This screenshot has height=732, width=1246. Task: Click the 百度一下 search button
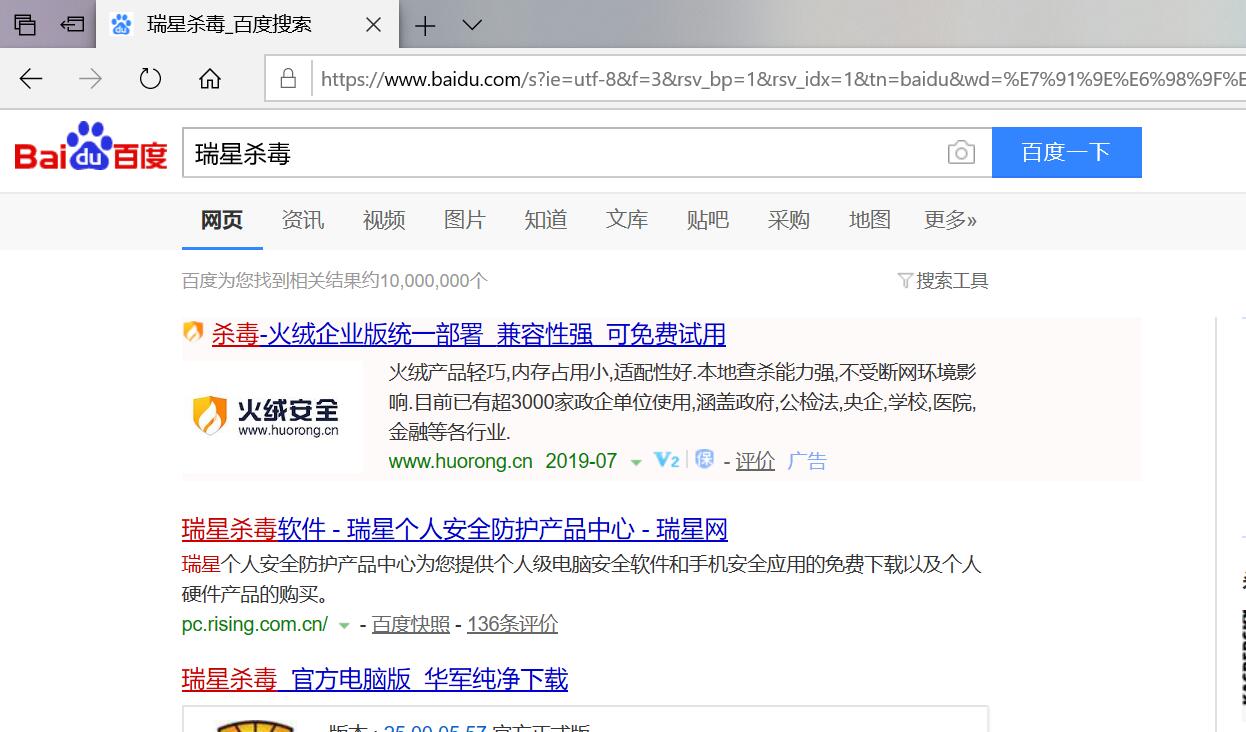click(1066, 152)
